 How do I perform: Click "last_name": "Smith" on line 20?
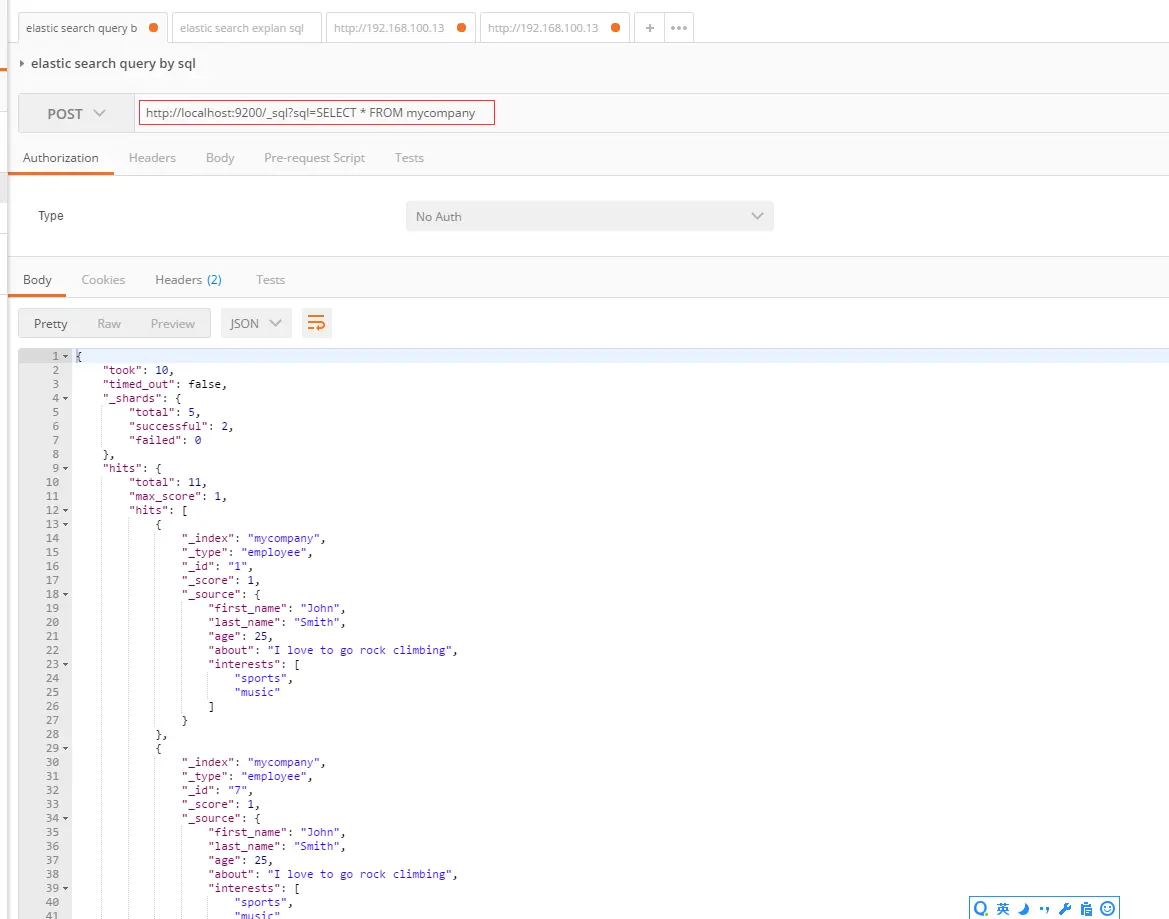click(277, 622)
